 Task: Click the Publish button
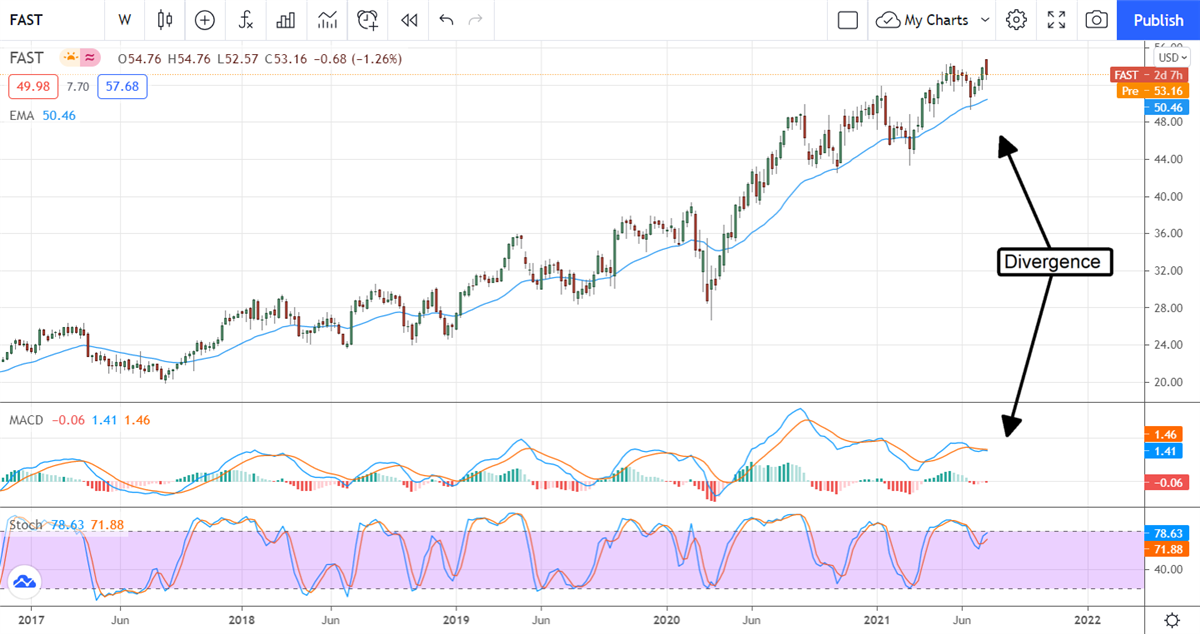pyautogui.click(x=1158, y=20)
